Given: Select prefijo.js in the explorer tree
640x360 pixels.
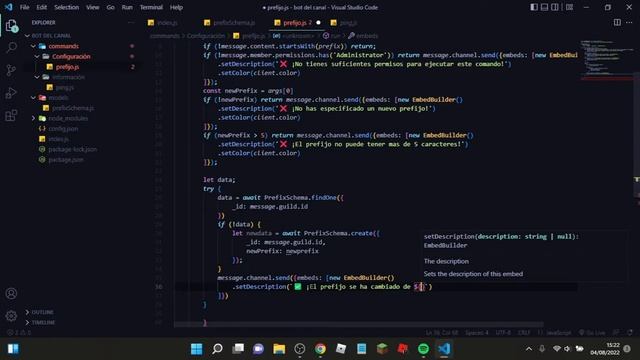Looking at the screenshot, I should [67, 67].
